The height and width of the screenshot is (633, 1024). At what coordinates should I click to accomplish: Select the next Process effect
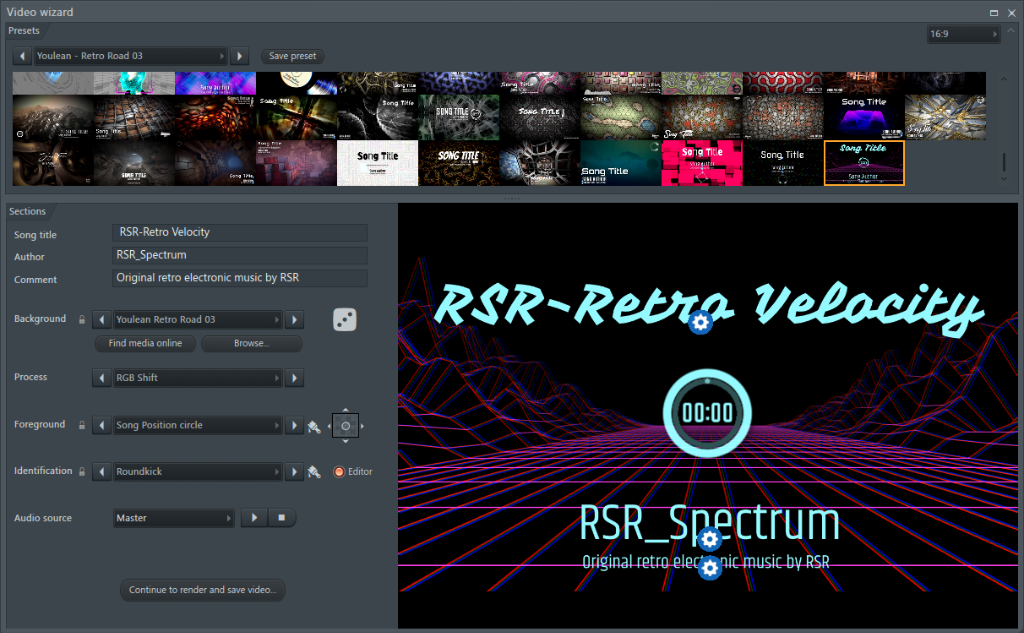point(294,378)
